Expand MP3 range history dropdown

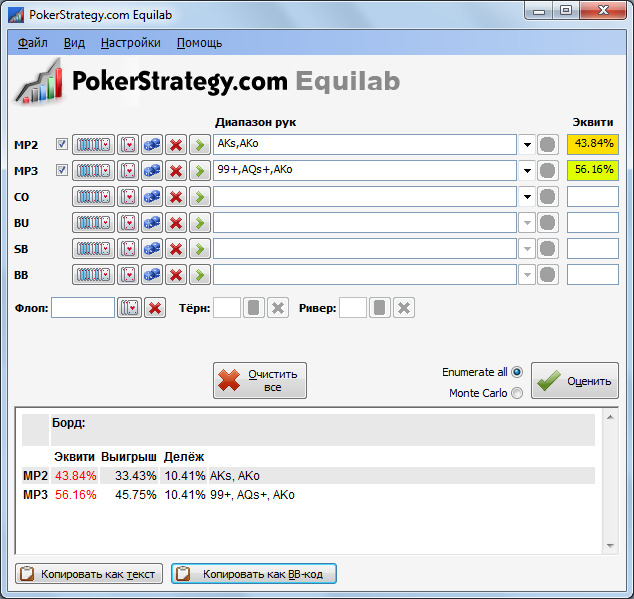pos(527,171)
